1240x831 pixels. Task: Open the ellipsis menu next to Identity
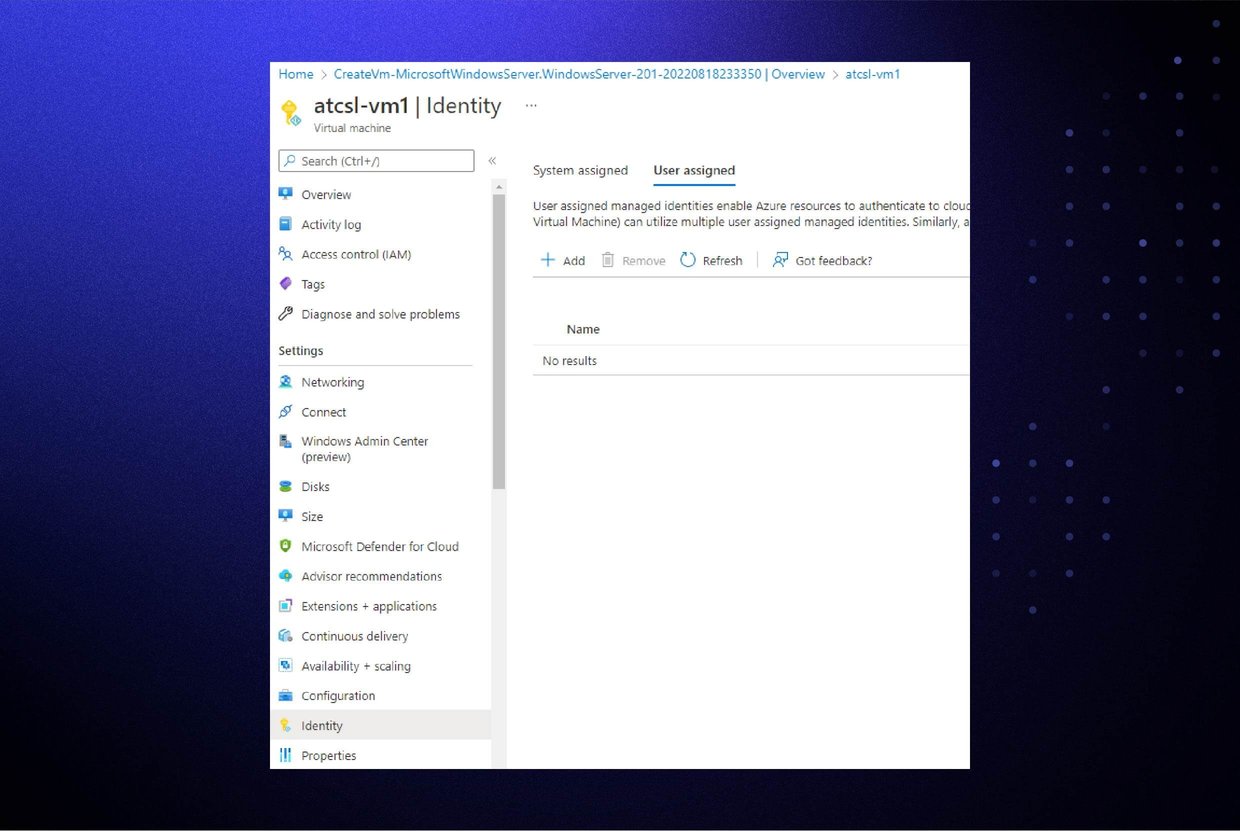coord(531,104)
